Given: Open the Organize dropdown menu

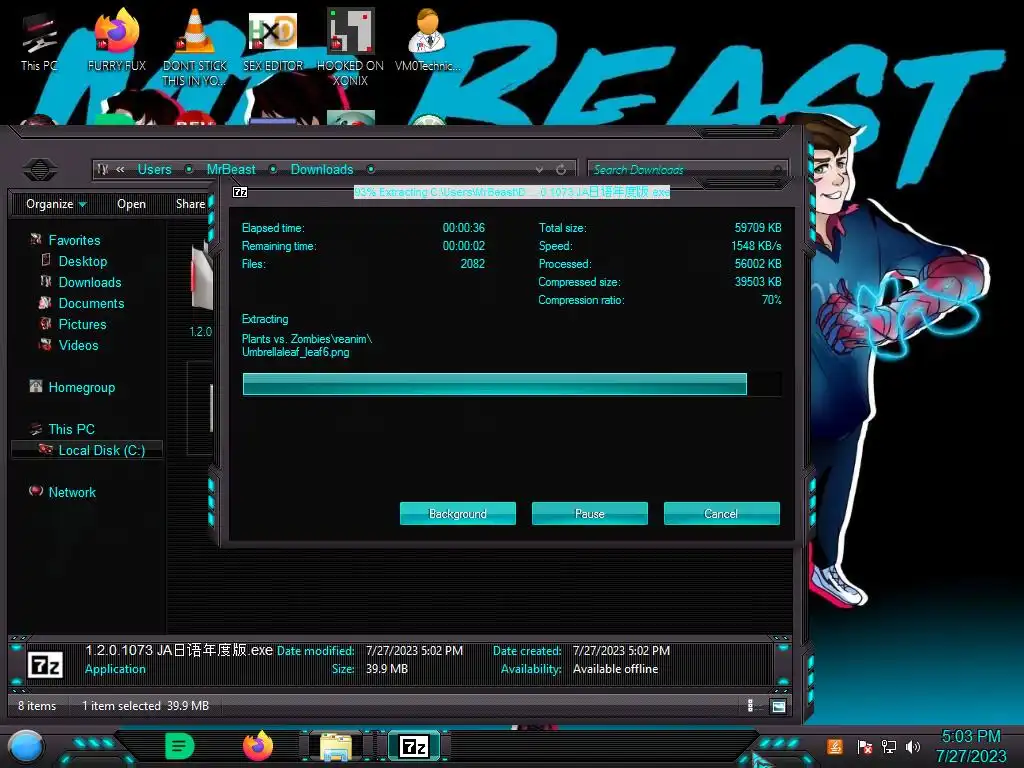Looking at the screenshot, I should click(x=56, y=204).
